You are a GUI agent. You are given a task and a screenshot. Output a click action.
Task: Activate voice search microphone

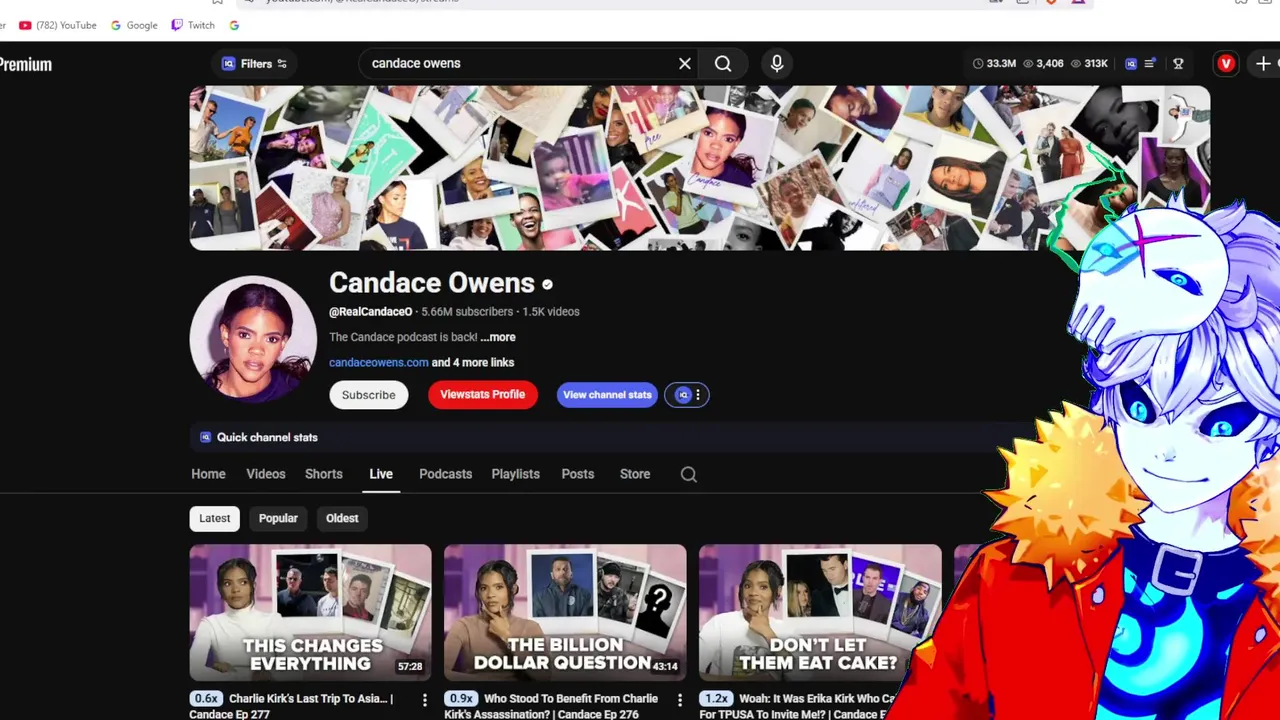tap(777, 64)
